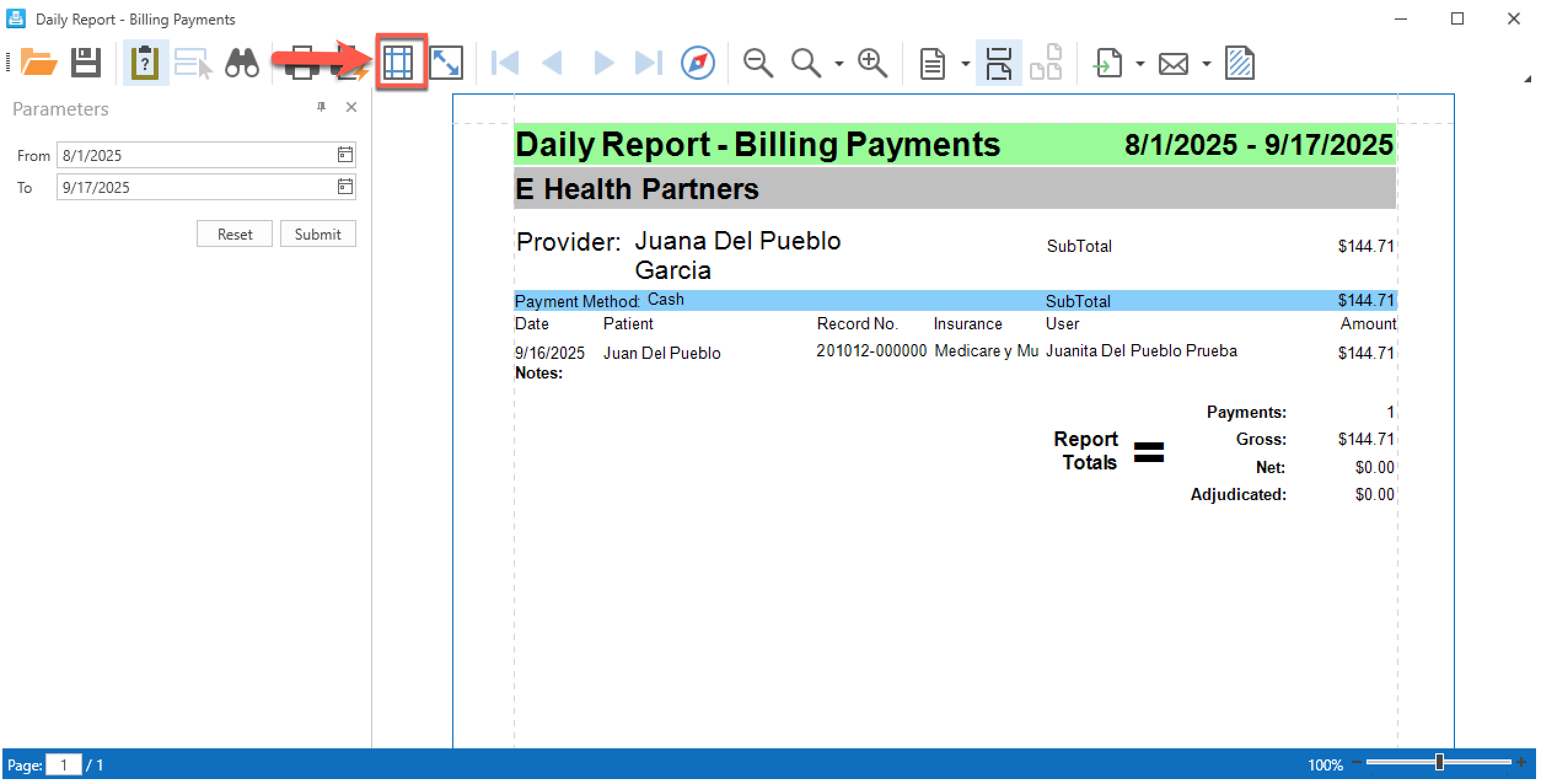Click the zoom slider handle
The image size is (1541, 784).
click(1439, 762)
